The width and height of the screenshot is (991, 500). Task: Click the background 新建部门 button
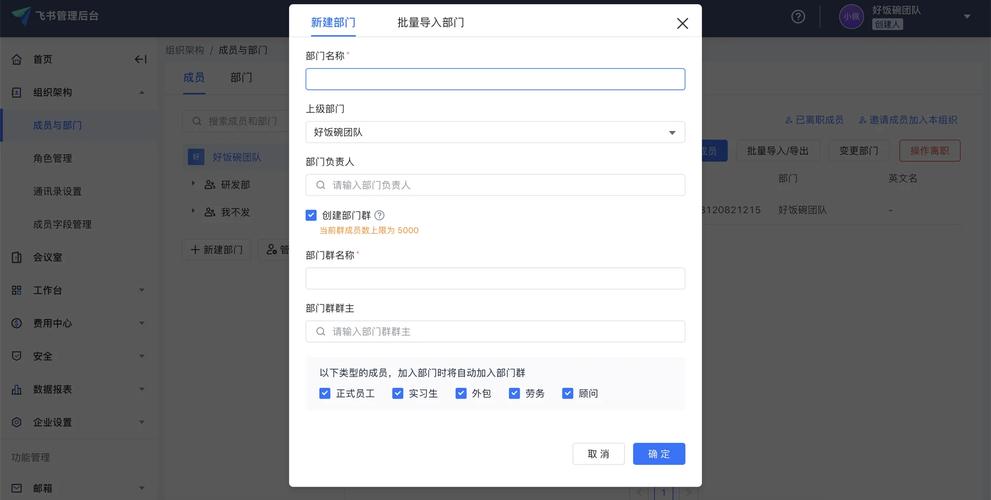tap(217, 250)
